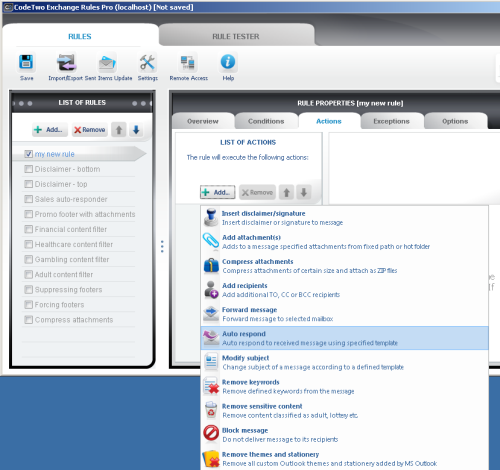Click the vertical splitter dots between panels
Viewport: 500px width, 470px height.
coord(162,246)
